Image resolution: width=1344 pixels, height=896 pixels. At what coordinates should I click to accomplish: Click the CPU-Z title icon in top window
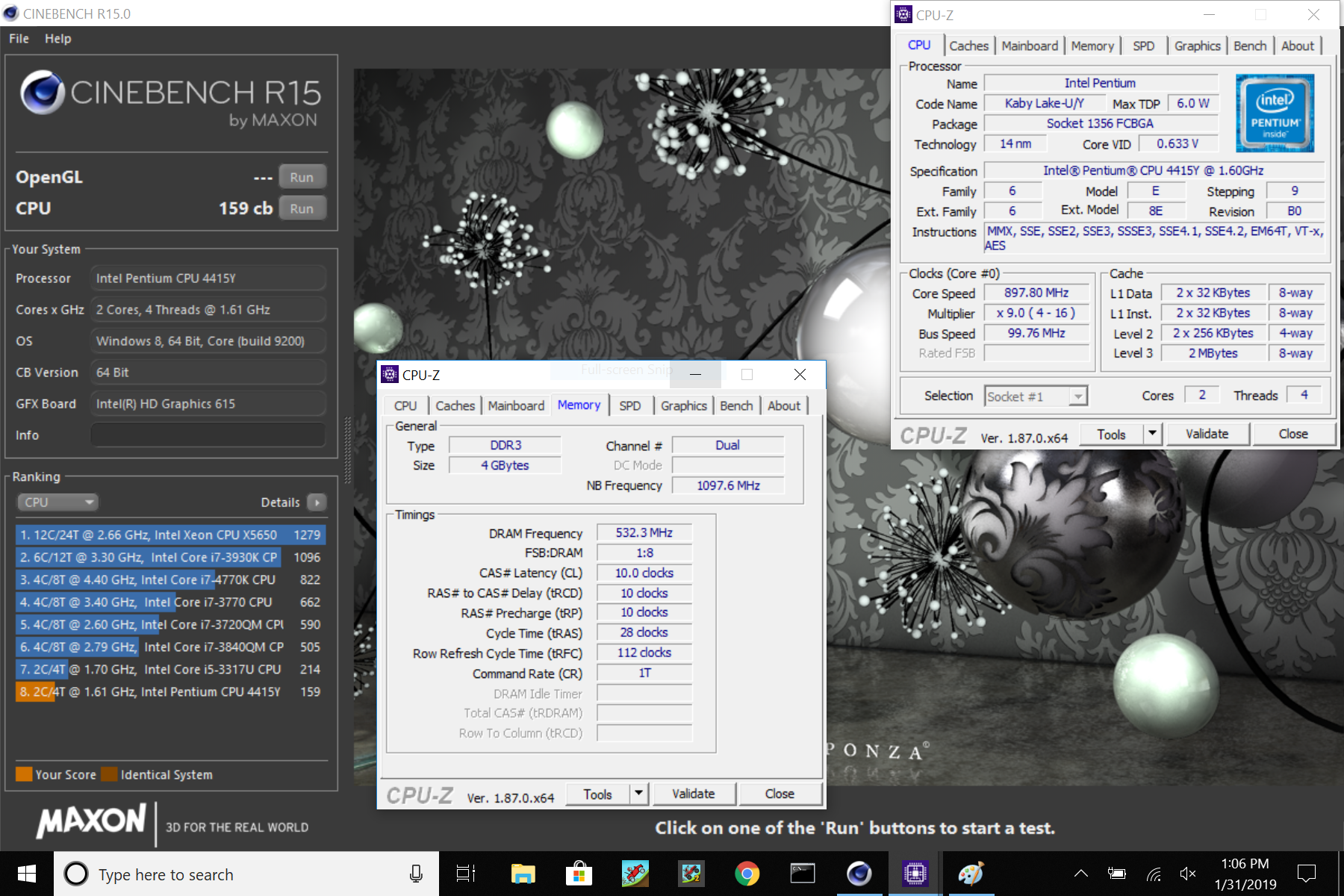tap(903, 15)
